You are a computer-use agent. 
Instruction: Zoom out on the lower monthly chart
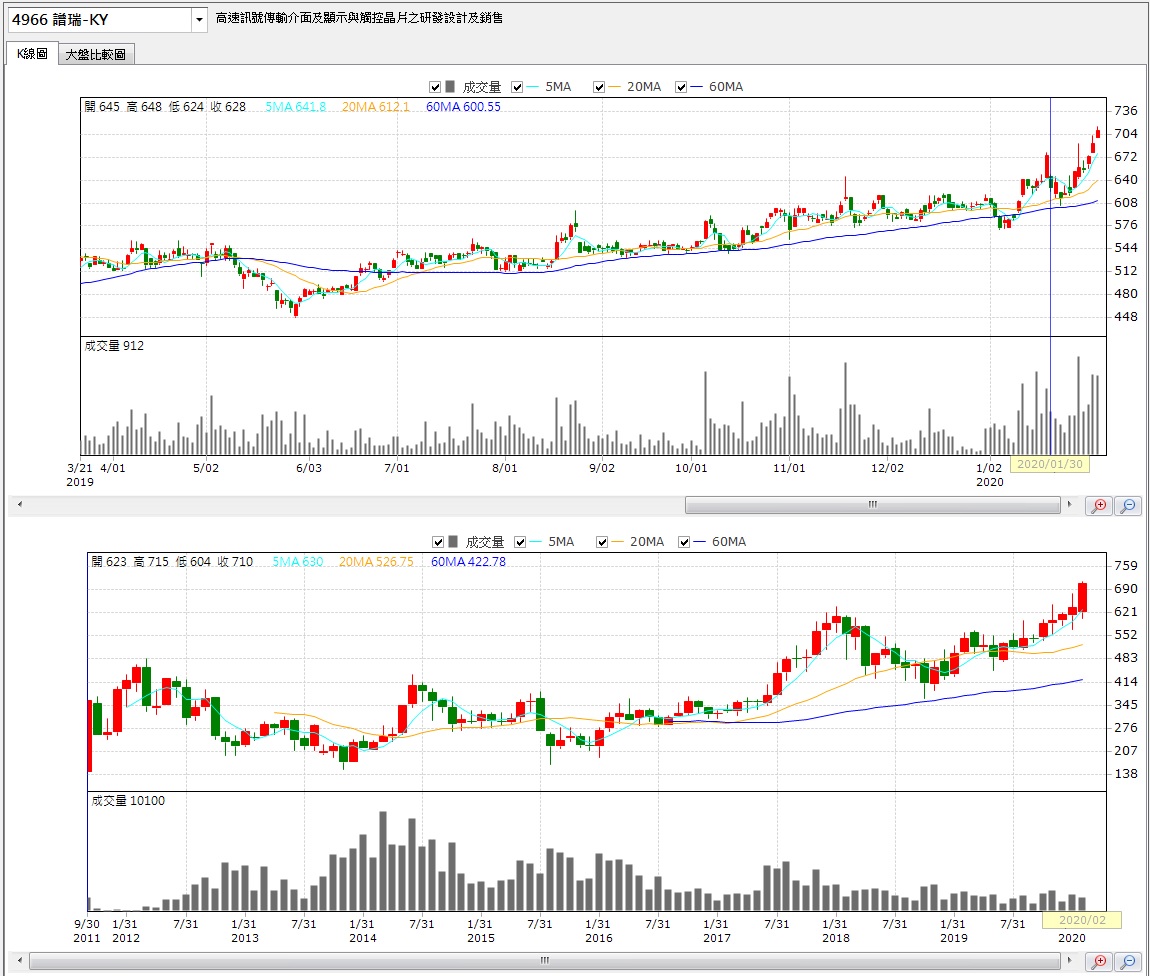pyautogui.click(x=1128, y=962)
